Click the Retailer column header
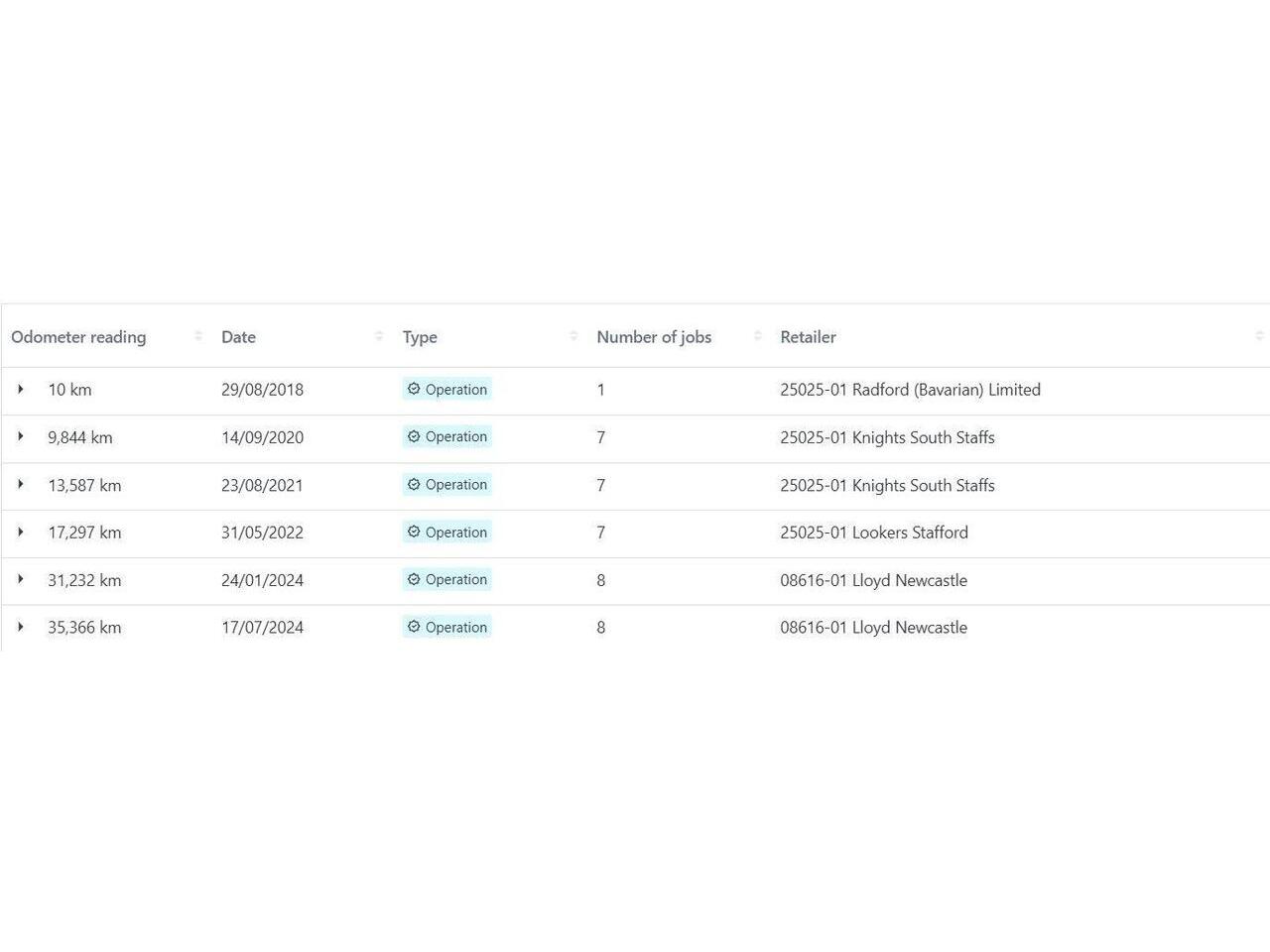The width and height of the screenshot is (1270, 952). pos(808,337)
